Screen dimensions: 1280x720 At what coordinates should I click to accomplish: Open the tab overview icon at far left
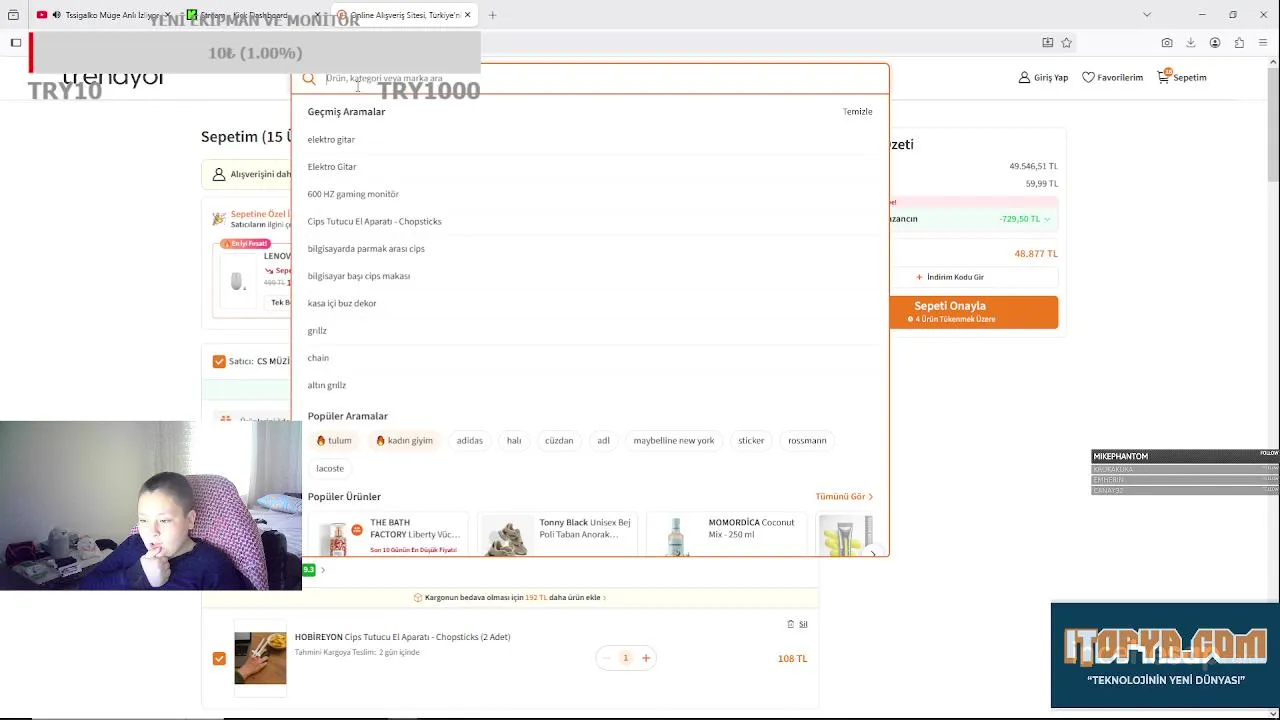point(13,15)
